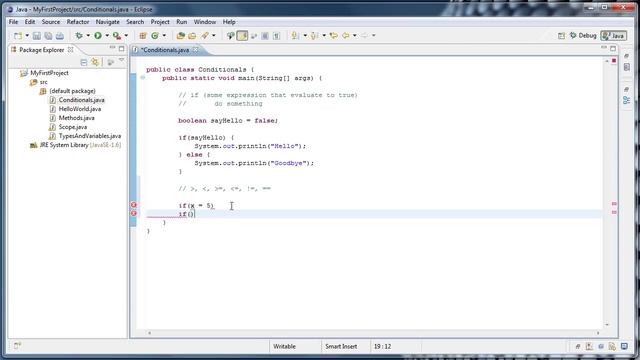The image size is (640, 360).
Task: Click the Last Edit Location icon
Action: [333, 36]
